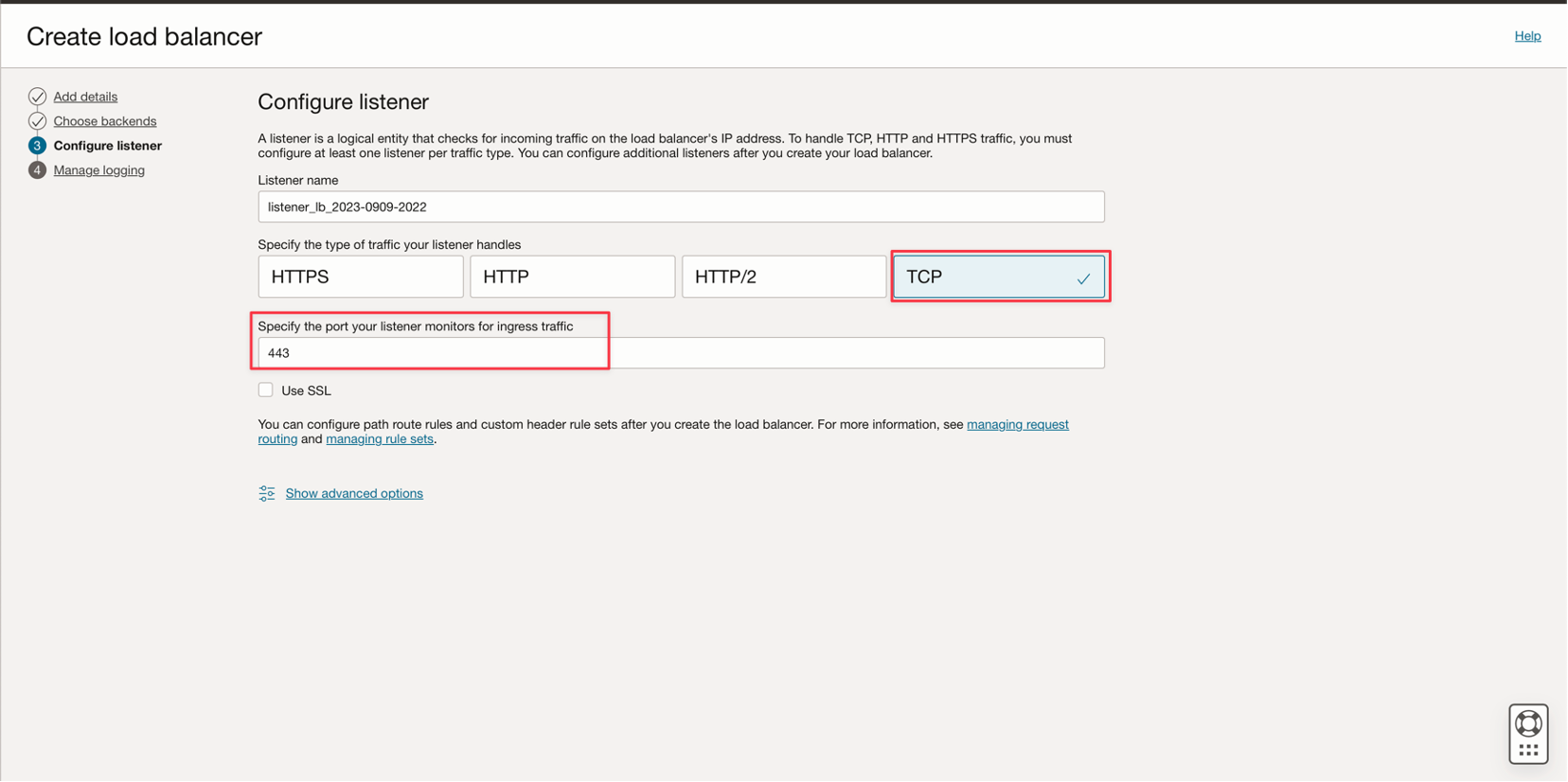
Task: Open the Help link in the header
Action: coord(1527,36)
